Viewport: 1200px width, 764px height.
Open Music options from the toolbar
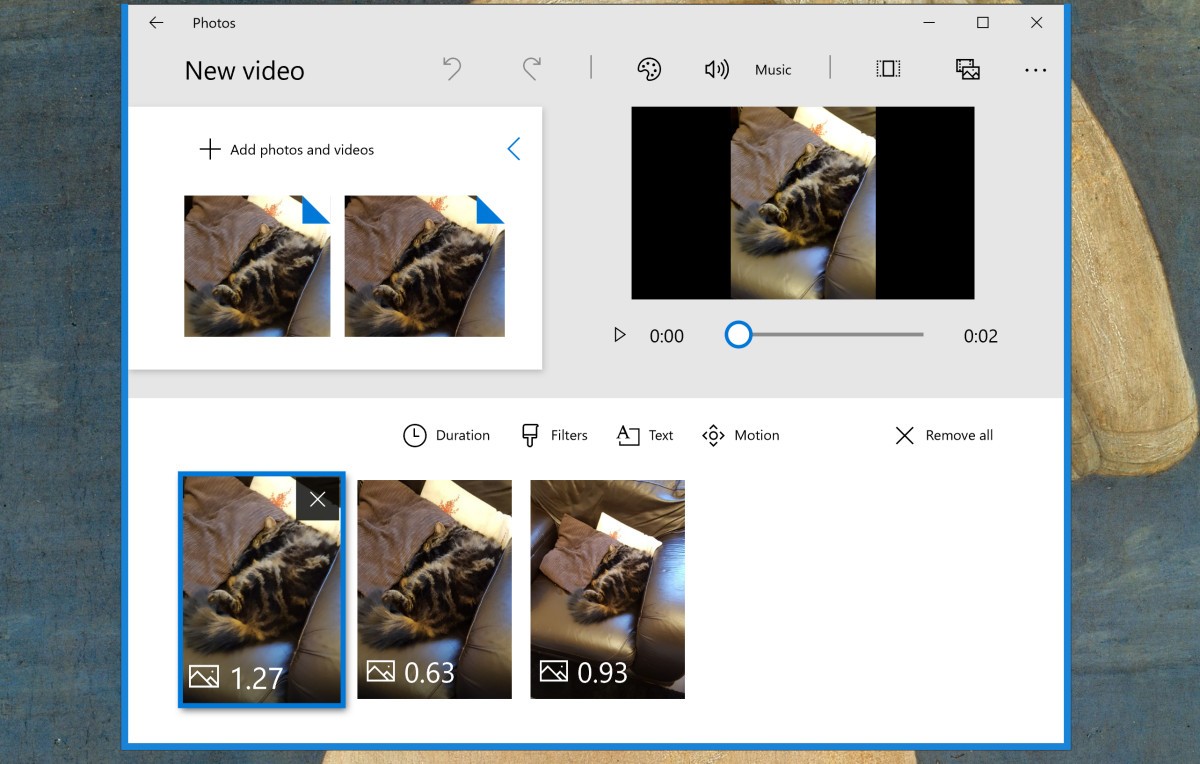click(x=773, y=69)
